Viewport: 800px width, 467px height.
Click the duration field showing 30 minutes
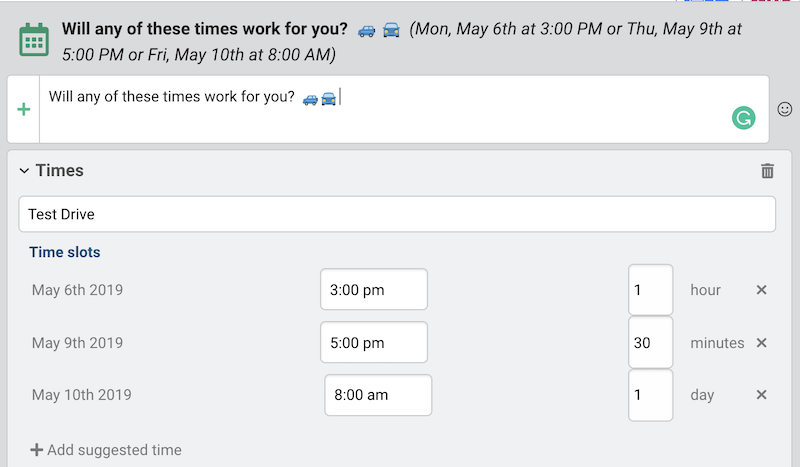tap(651, 342)
